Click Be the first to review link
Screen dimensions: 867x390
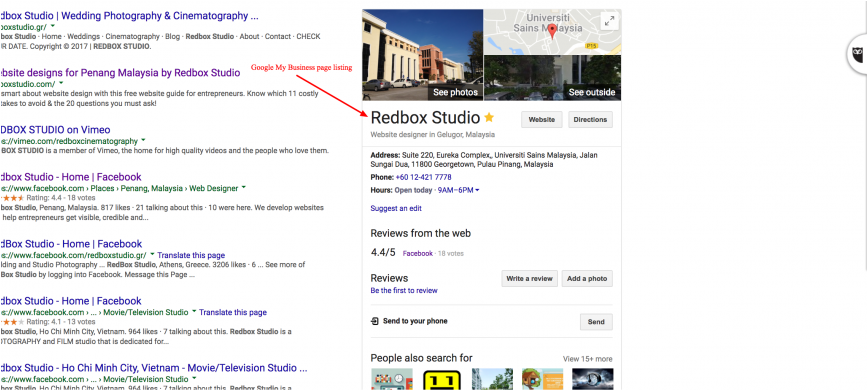pos(404,290)
